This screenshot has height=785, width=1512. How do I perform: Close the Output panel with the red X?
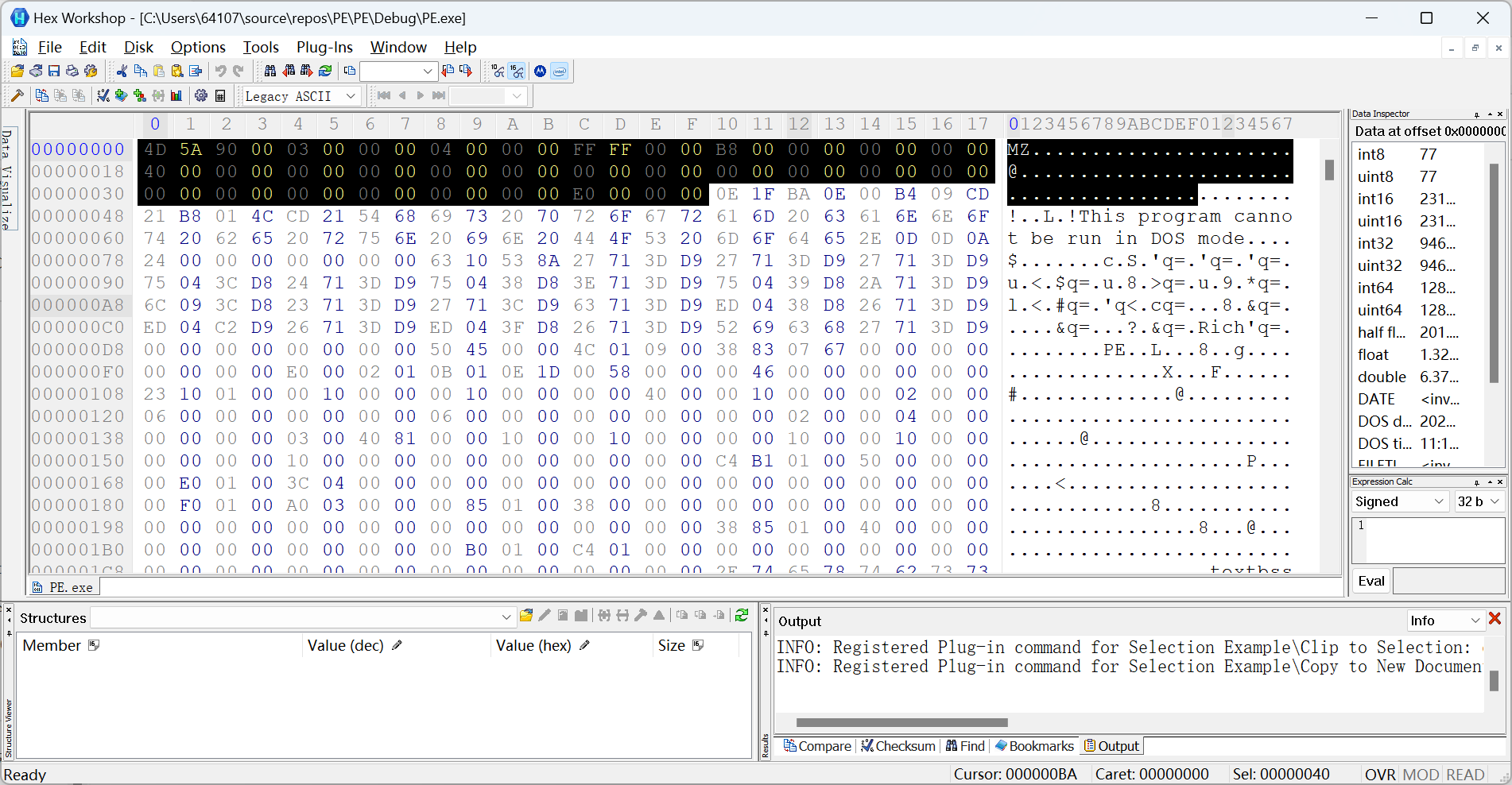click(1495, 619)
